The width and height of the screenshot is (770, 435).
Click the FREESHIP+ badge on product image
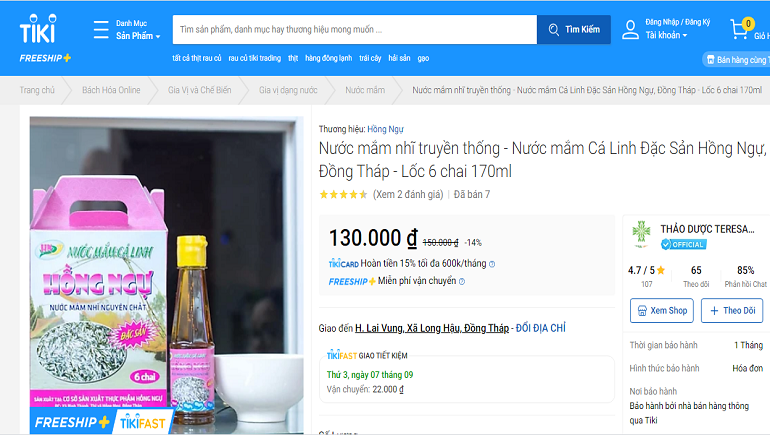coord(72,422)
